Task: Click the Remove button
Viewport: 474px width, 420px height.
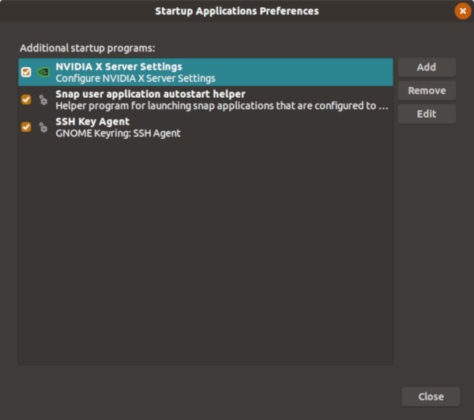Action: (427, 91)
